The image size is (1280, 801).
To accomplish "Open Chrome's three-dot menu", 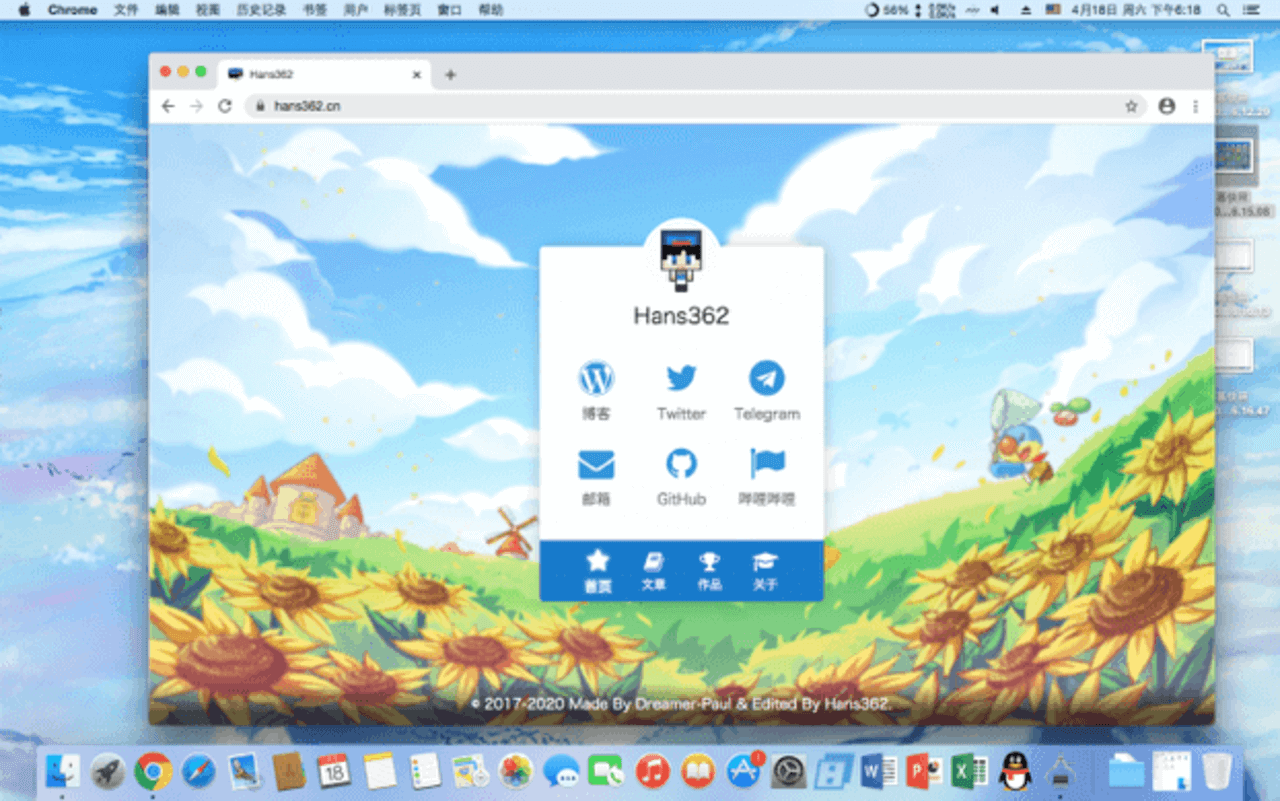I will [1195, 106].
